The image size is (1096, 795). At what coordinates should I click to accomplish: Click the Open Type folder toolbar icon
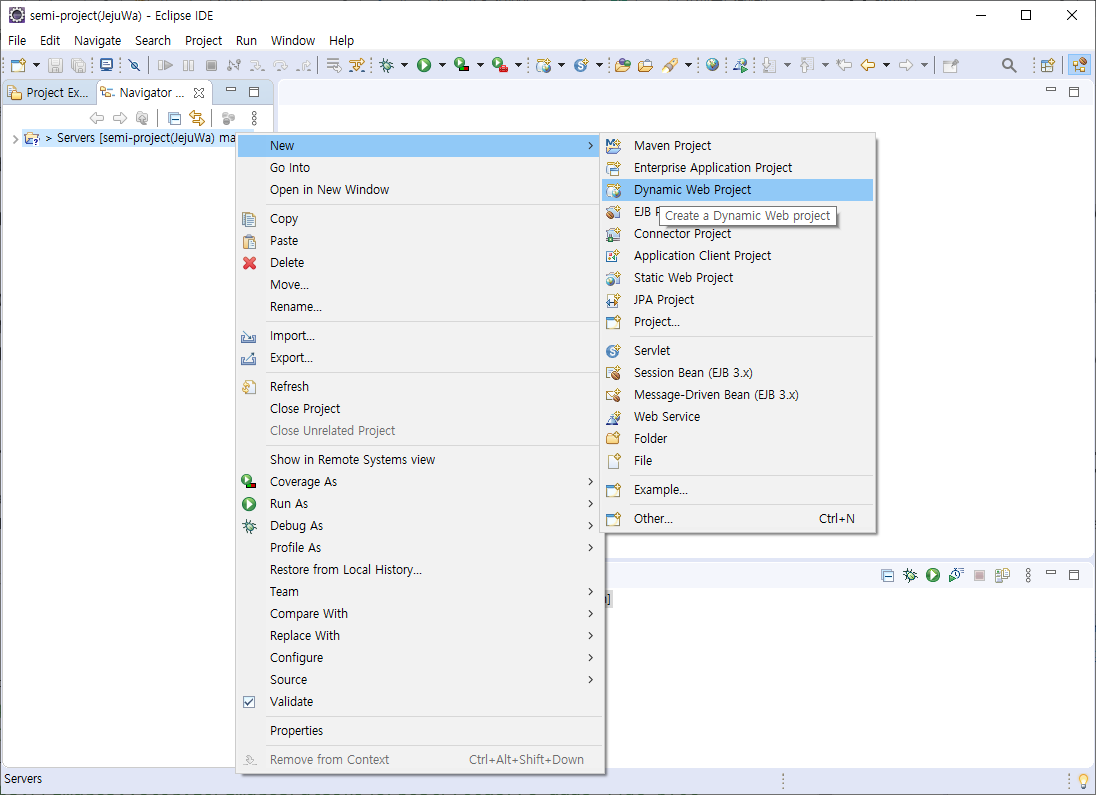tap(622, 65)
